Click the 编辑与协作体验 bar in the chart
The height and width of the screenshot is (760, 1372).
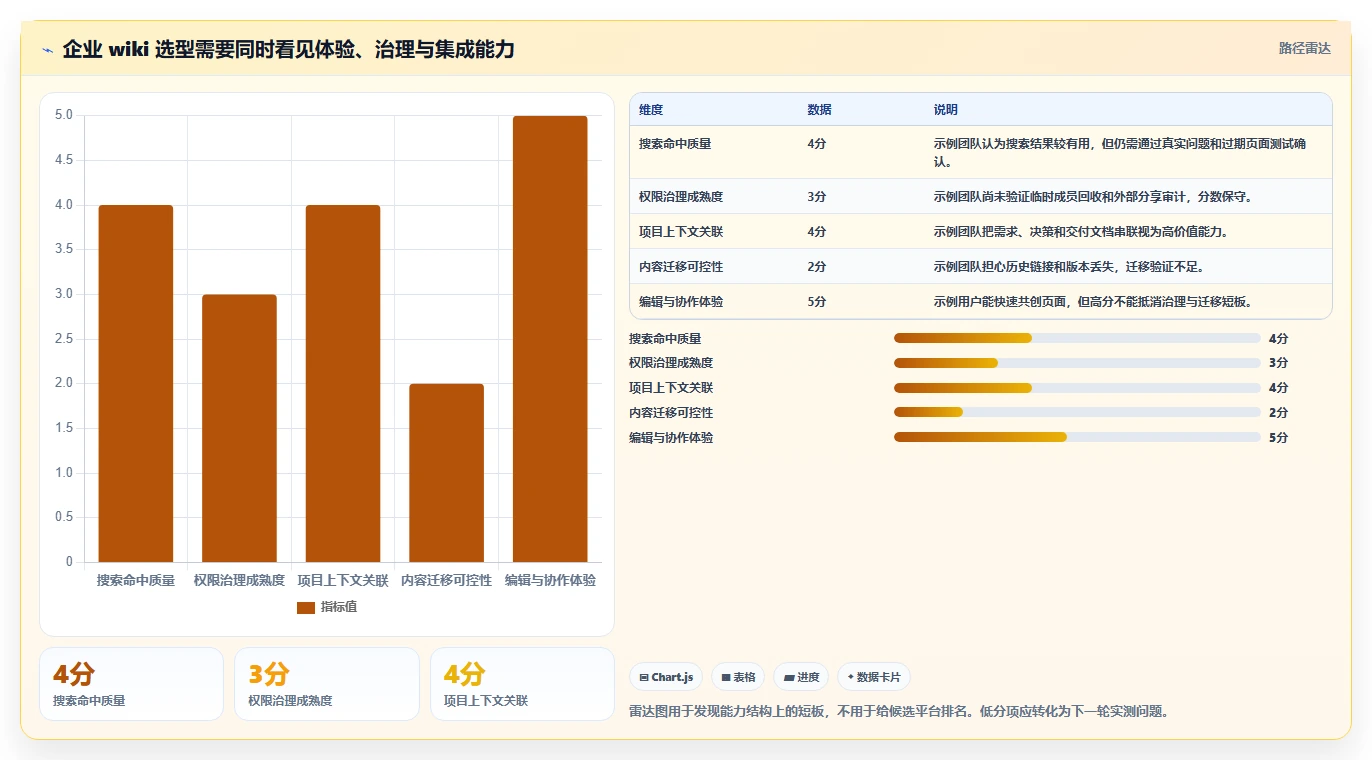(x=550, y=339)
